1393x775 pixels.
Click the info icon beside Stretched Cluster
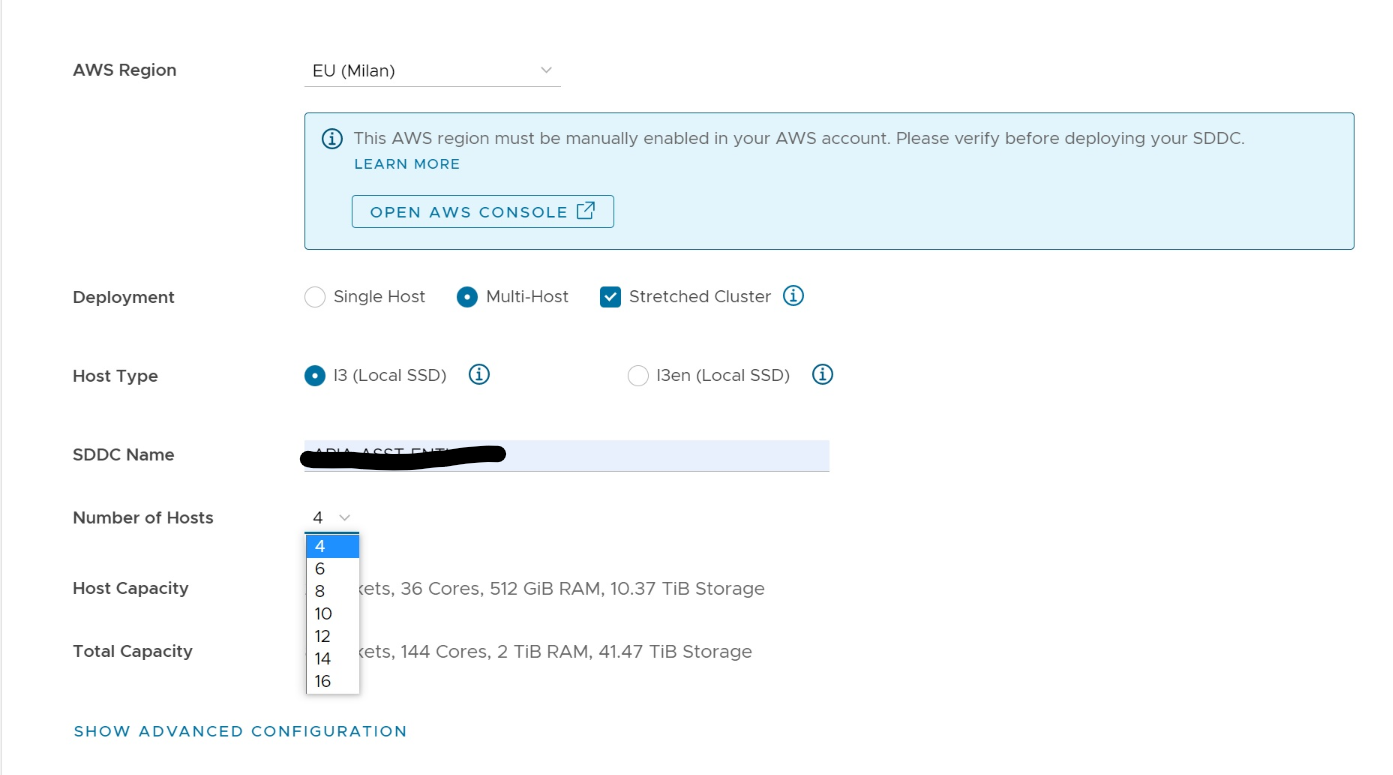[793, 296]
